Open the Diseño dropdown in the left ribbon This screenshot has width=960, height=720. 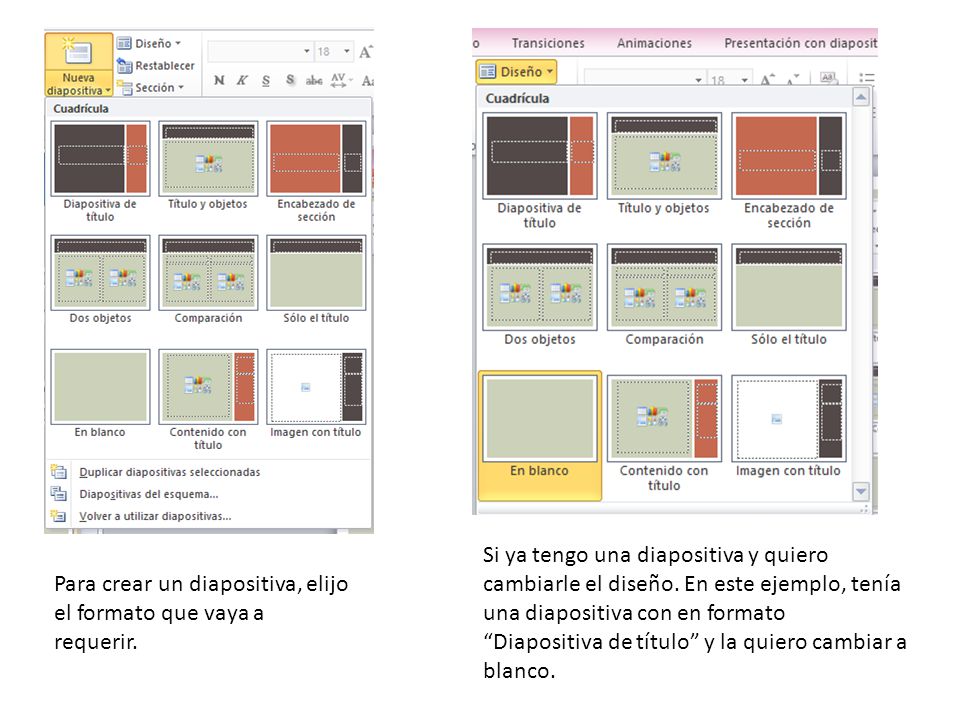click(149, 43)
